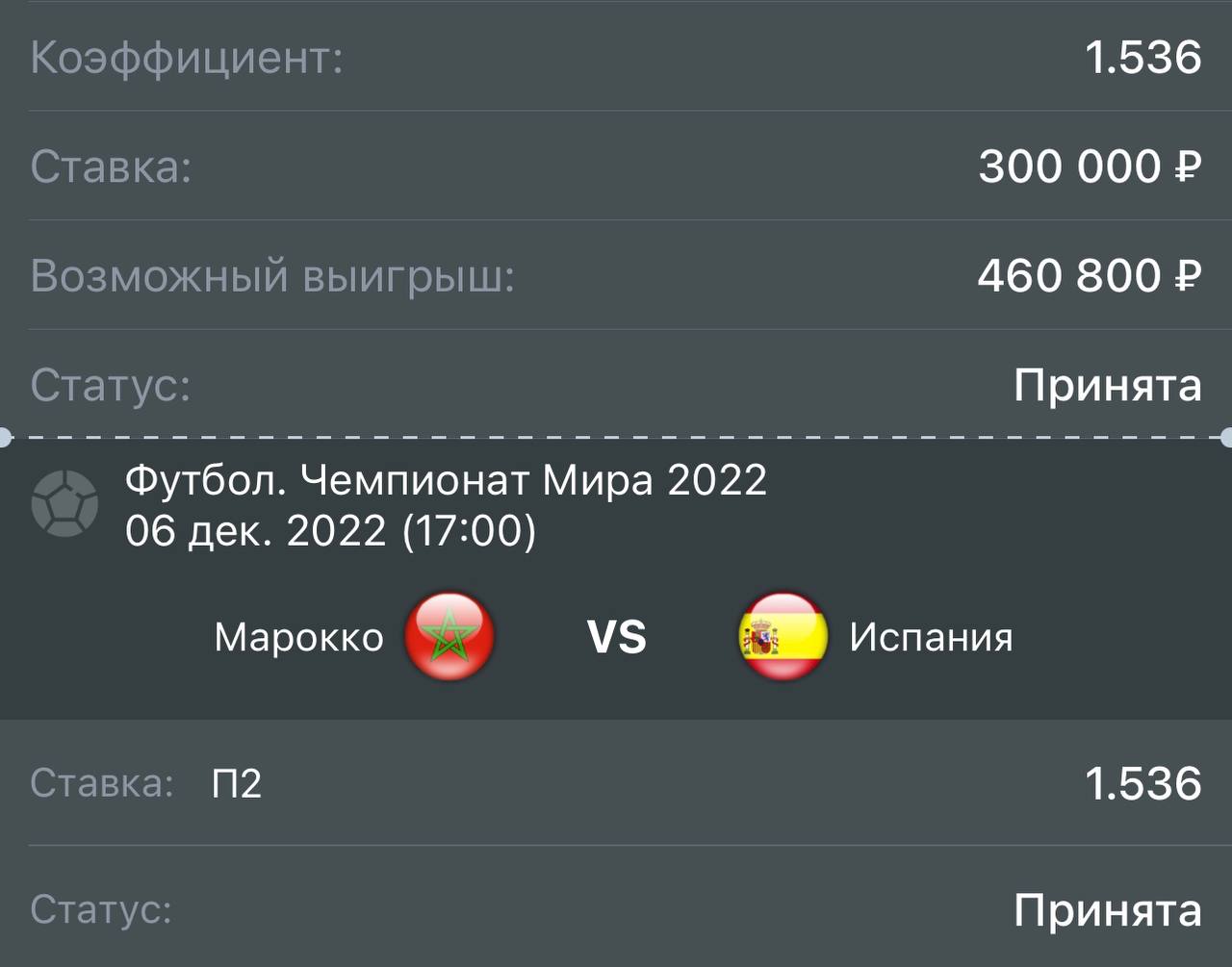Click the left notch of the dashed divider
The height and width of the screenshot is (967, 1232).
coord(4,438)
